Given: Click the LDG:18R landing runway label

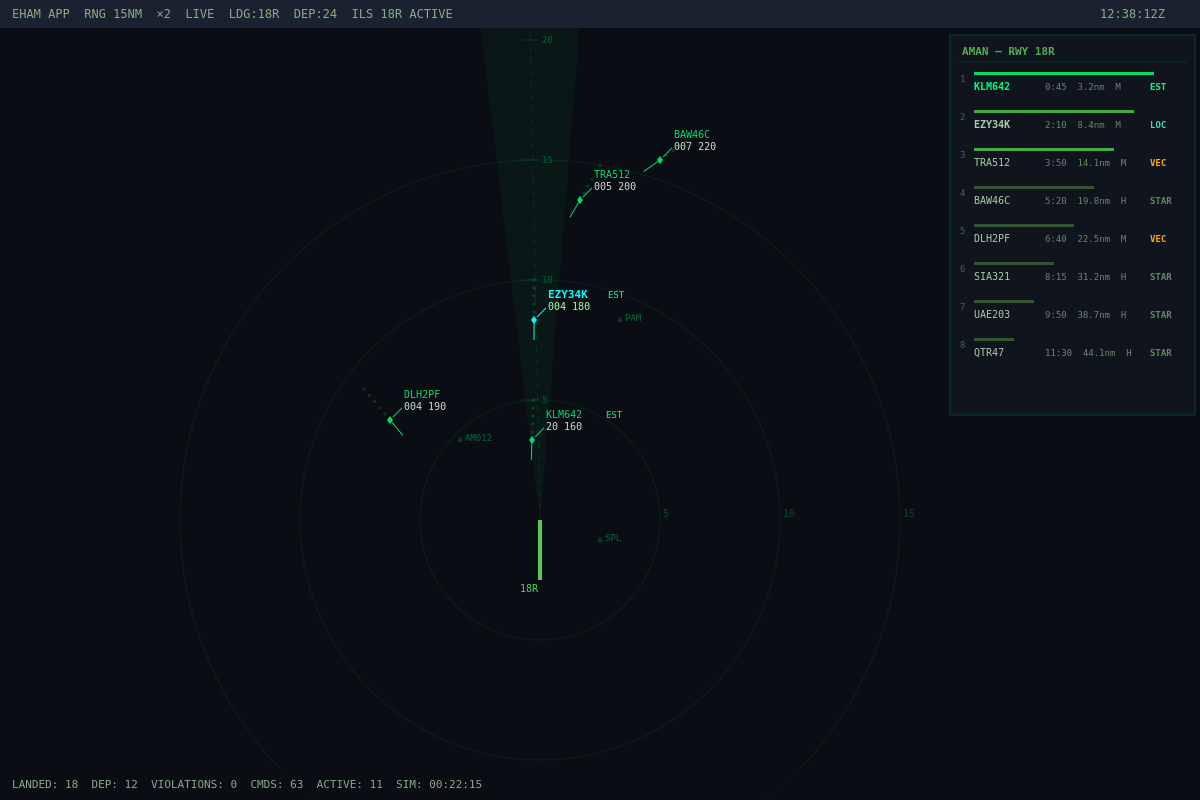Looking at the screenshot, I should (254, 14).
